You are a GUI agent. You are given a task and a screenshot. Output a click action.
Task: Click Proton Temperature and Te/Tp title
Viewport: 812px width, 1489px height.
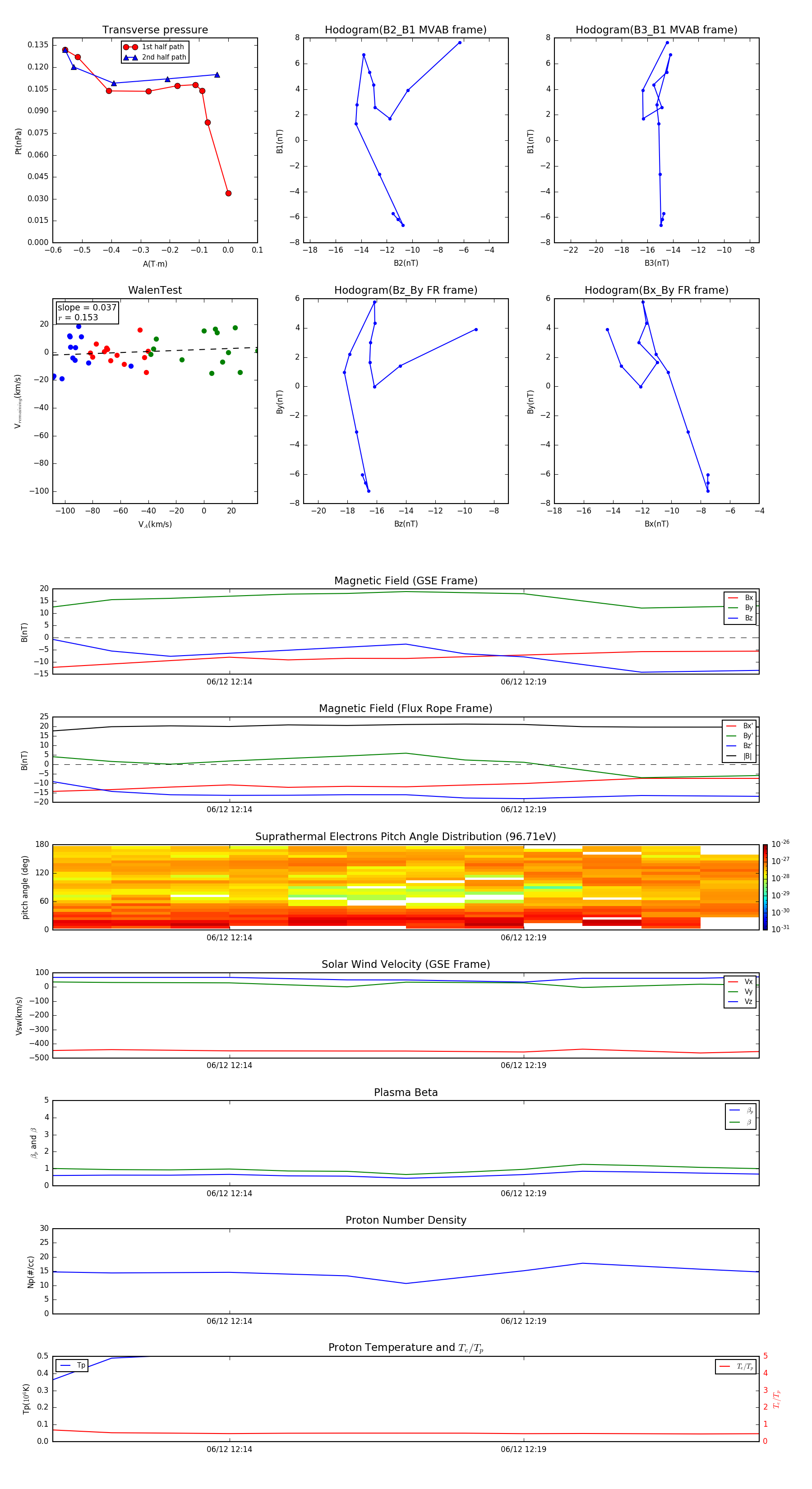coord(406,1347)
